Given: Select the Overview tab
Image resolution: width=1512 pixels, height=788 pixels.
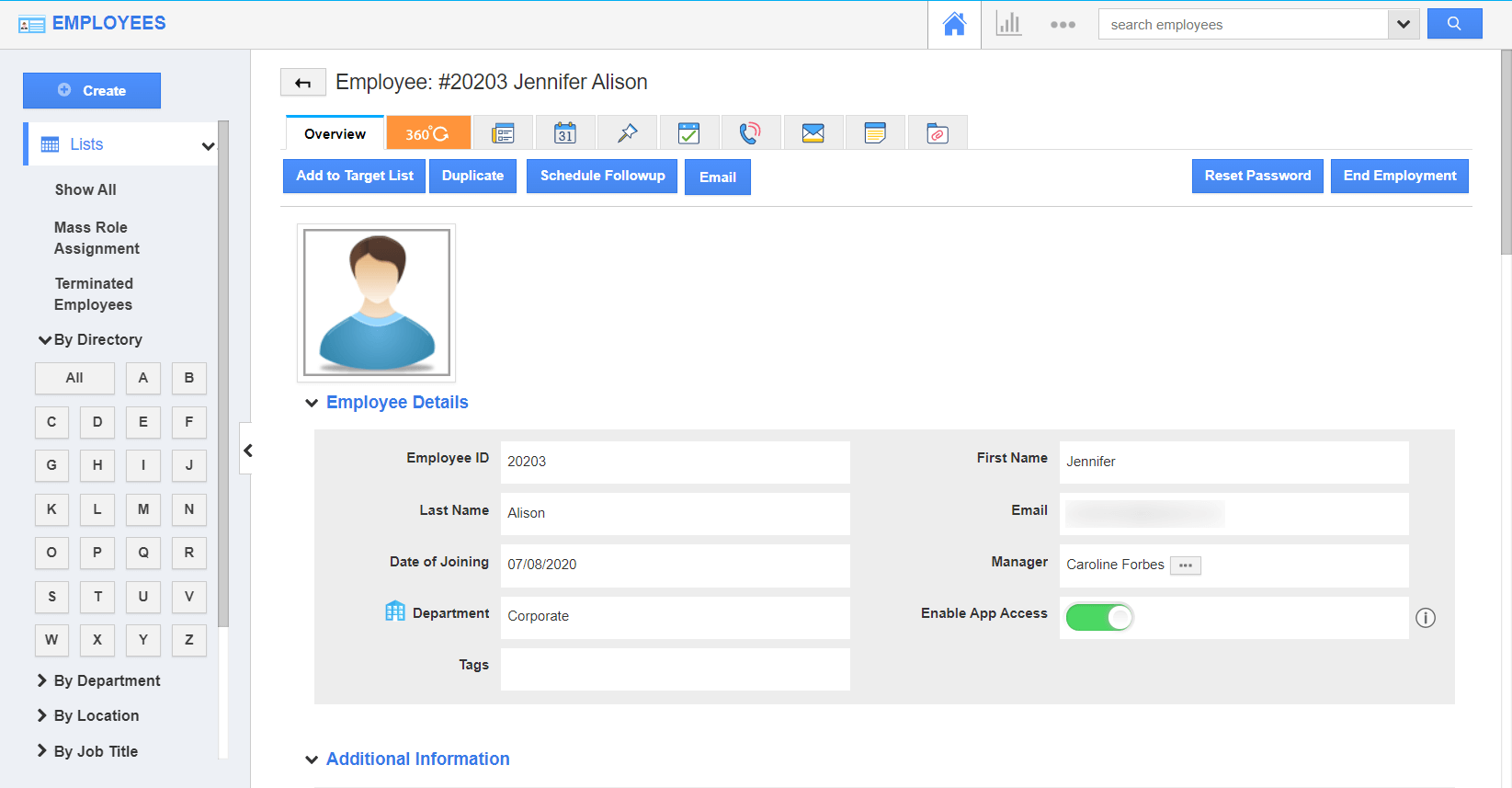Looking at the screenshot, I should [335, 133].
